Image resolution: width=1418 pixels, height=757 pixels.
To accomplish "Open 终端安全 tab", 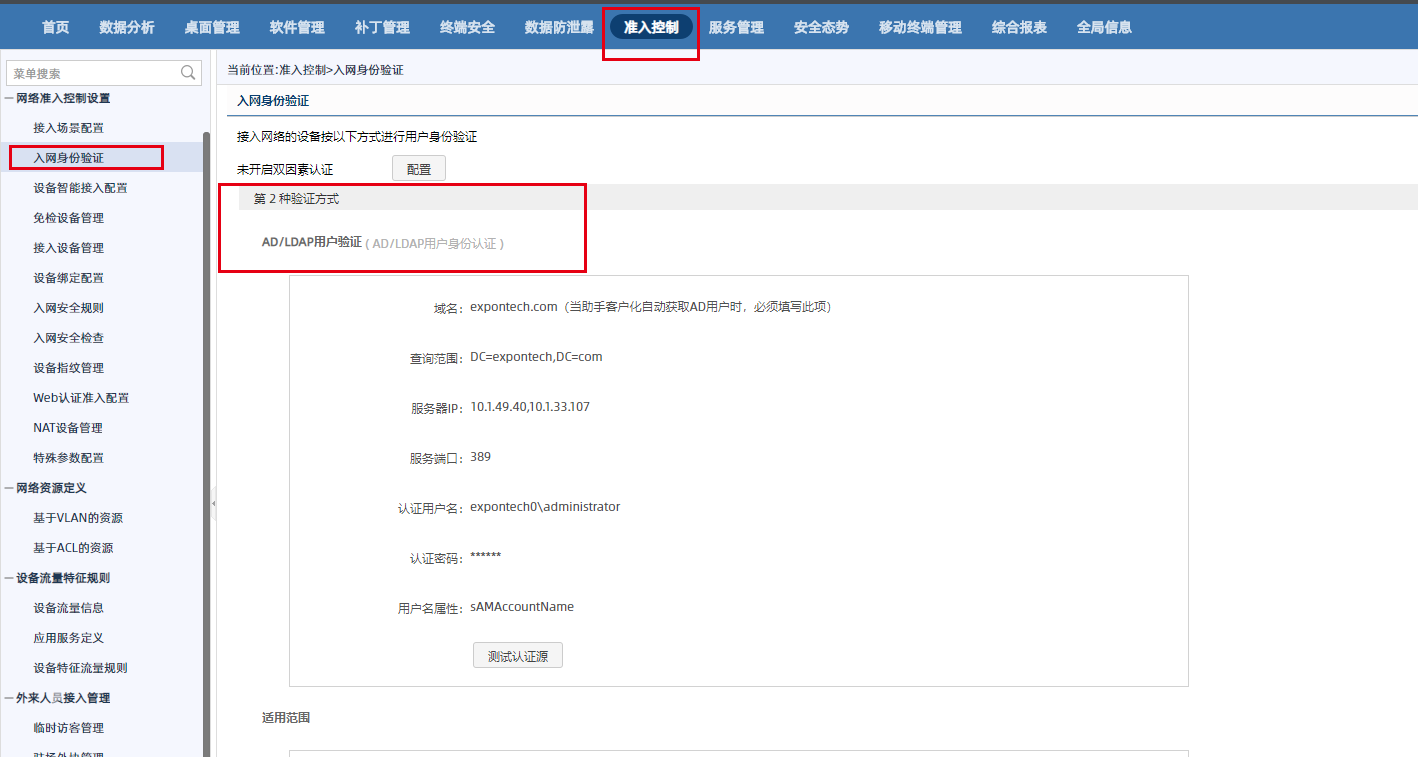I will point(467,27).
